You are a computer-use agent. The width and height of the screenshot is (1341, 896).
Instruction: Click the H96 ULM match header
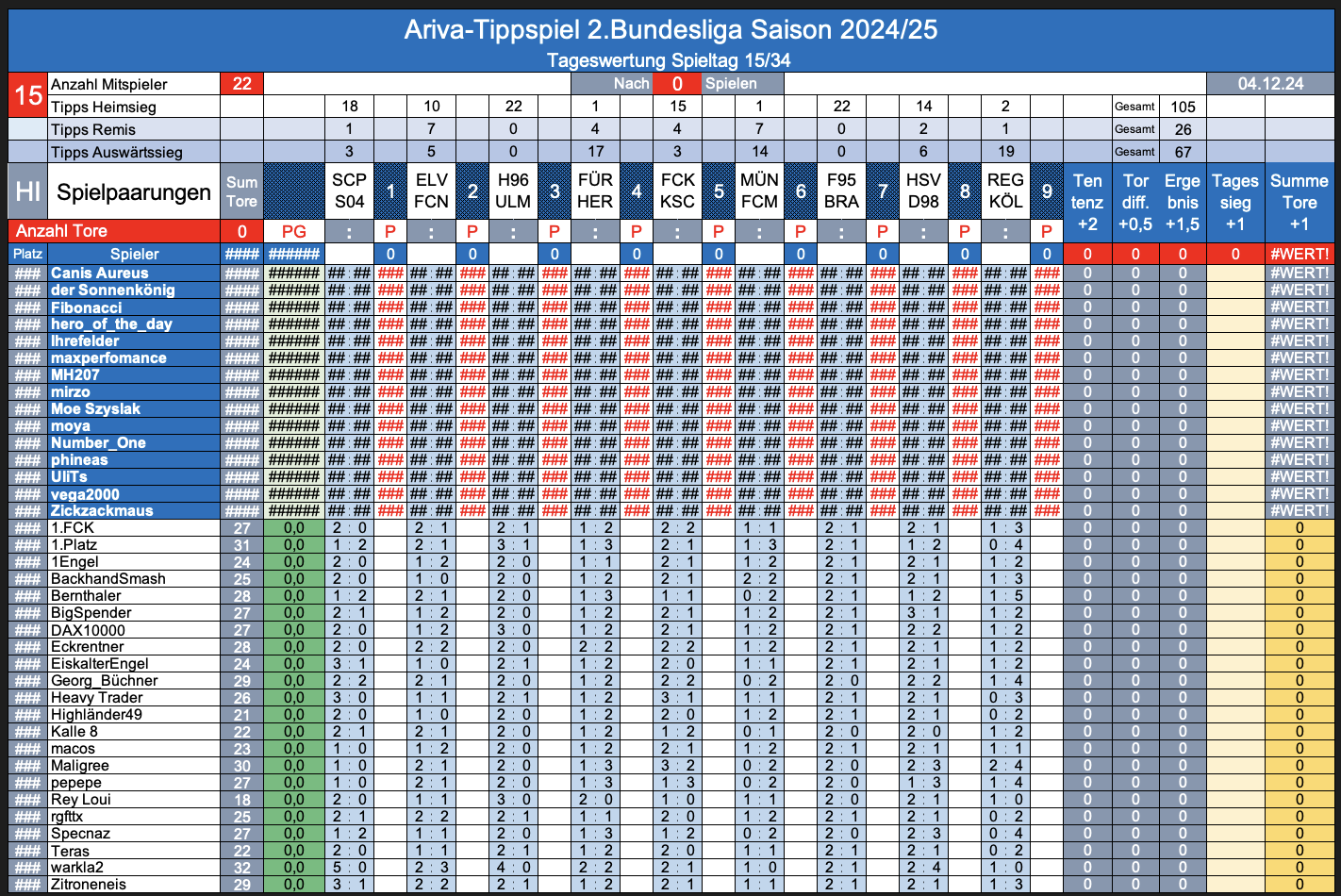tap(513, 191)
